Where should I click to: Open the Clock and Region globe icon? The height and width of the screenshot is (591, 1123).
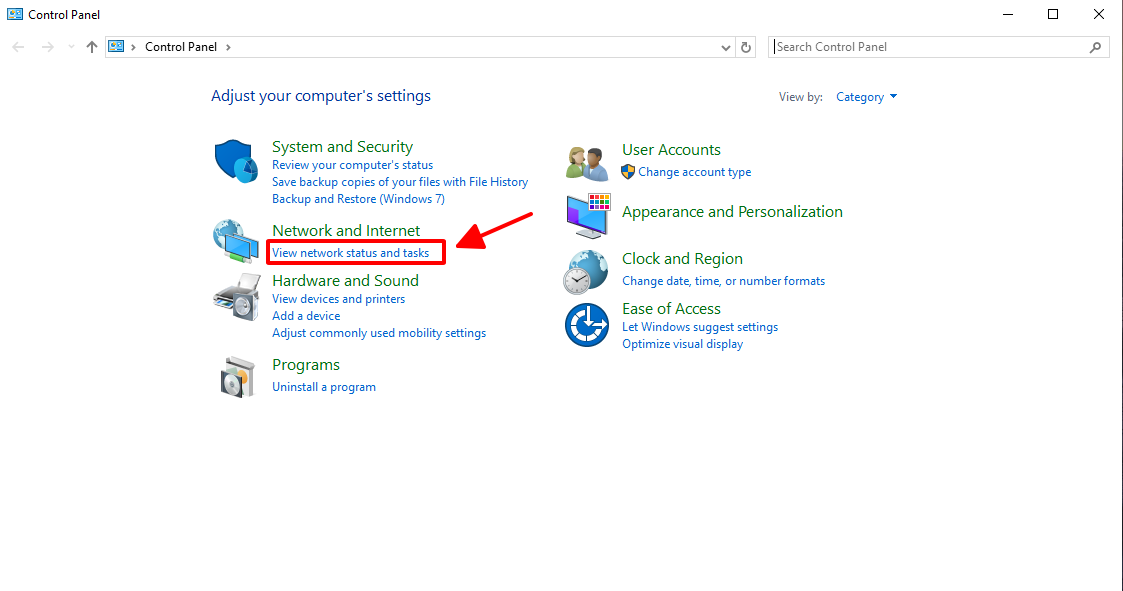coord(586,271)
